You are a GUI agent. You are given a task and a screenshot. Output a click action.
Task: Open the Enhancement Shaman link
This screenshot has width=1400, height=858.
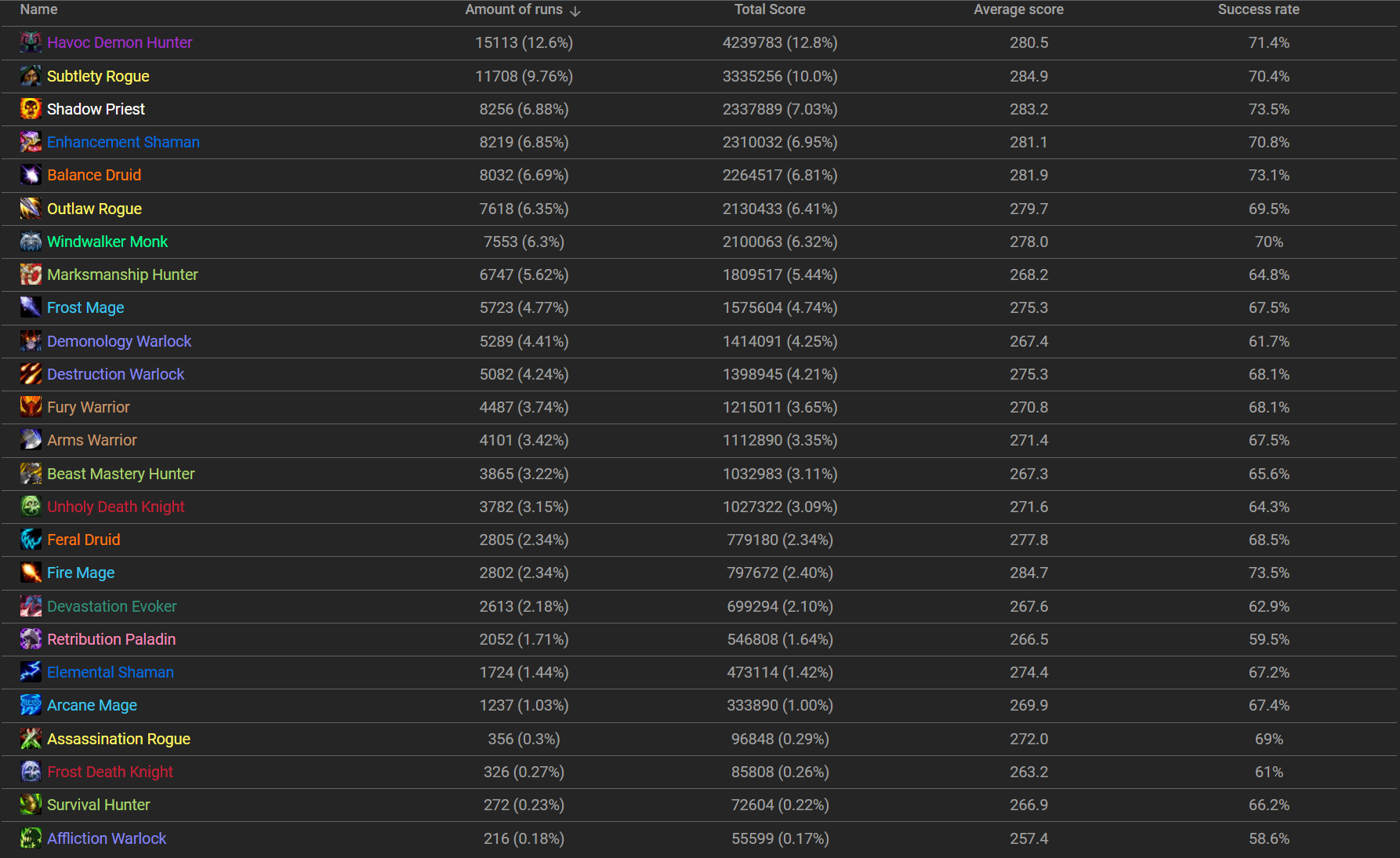123,142
